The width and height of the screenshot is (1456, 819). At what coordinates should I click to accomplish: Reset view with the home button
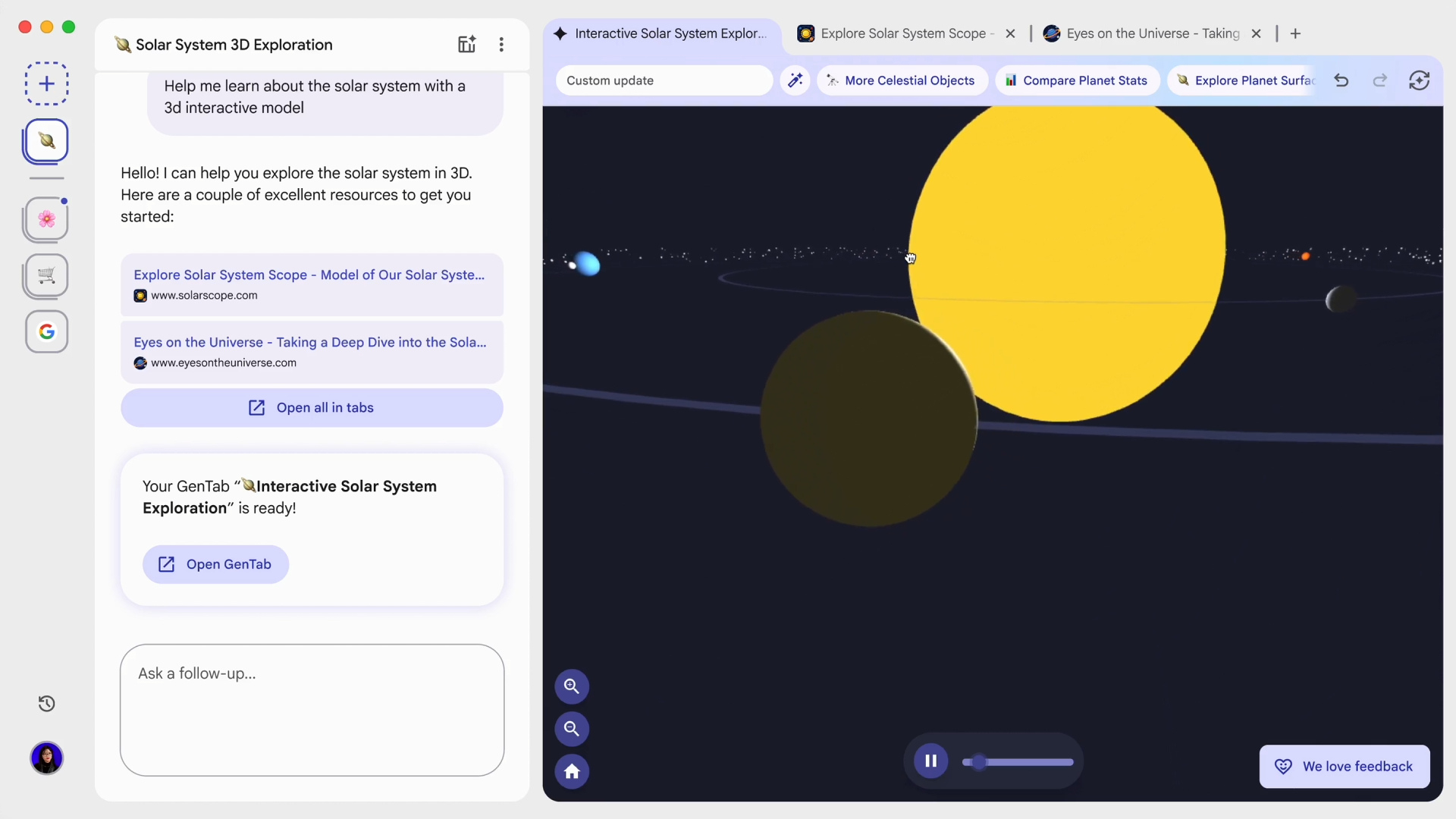[572, 771]
